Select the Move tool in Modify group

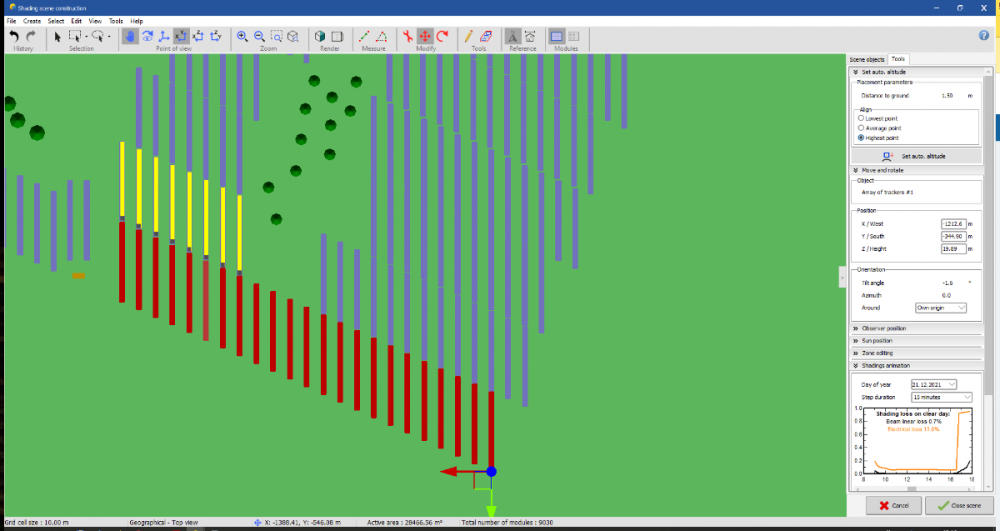coord(425,36)
